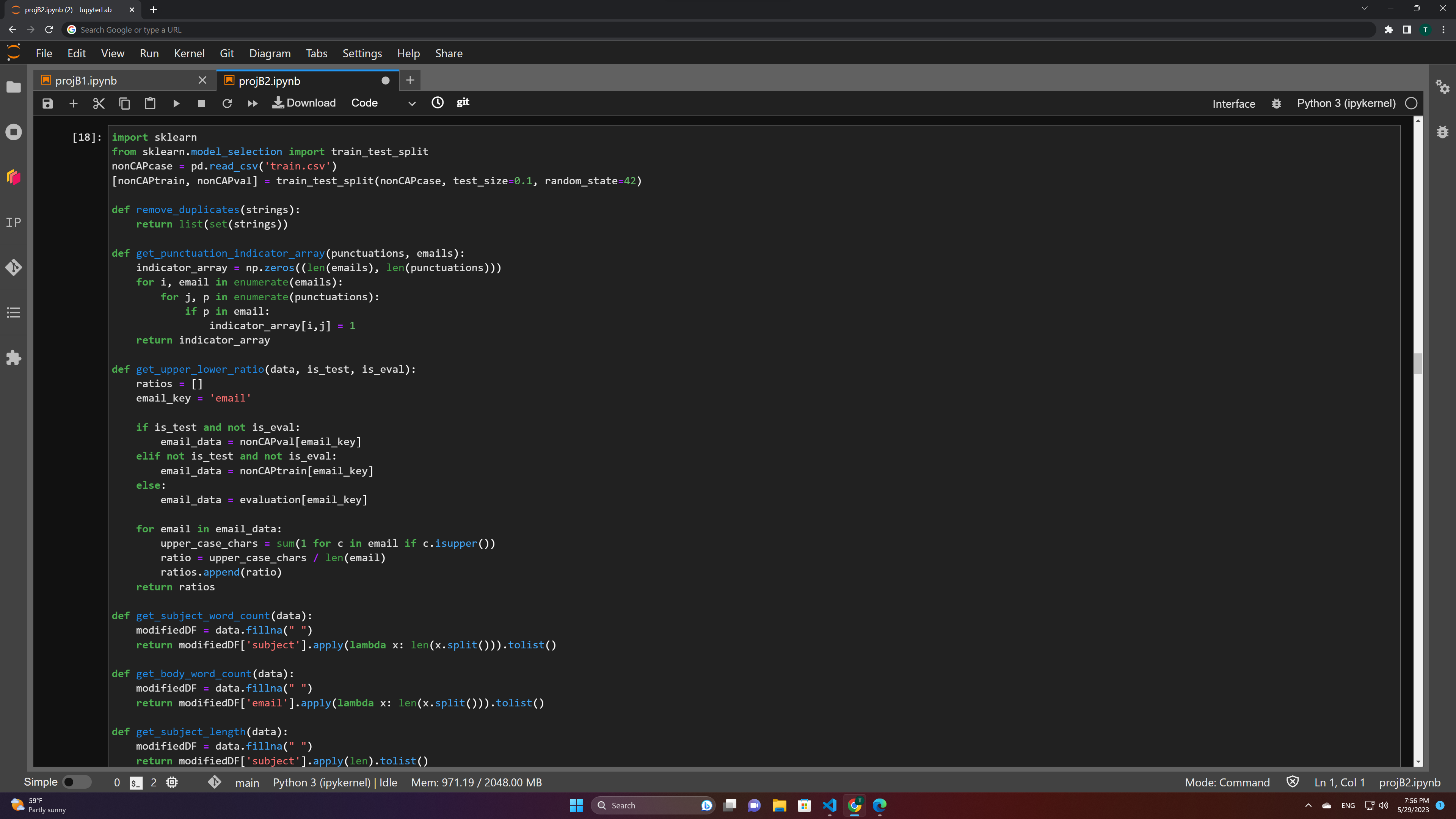Run the selected cell
This screenshot has height=819, width=1456.
click(176, 104)
